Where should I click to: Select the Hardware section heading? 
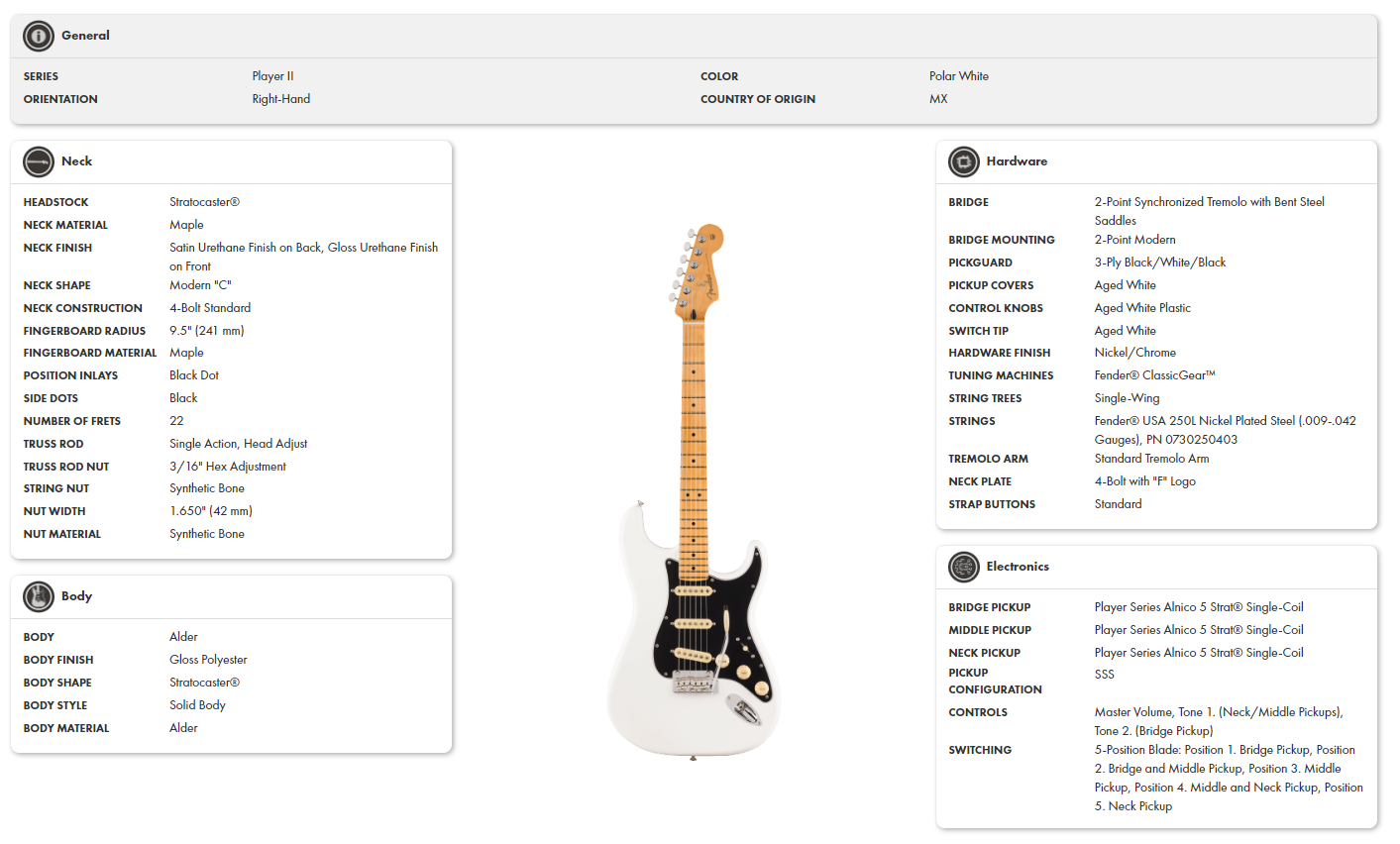click(1017, 161)
